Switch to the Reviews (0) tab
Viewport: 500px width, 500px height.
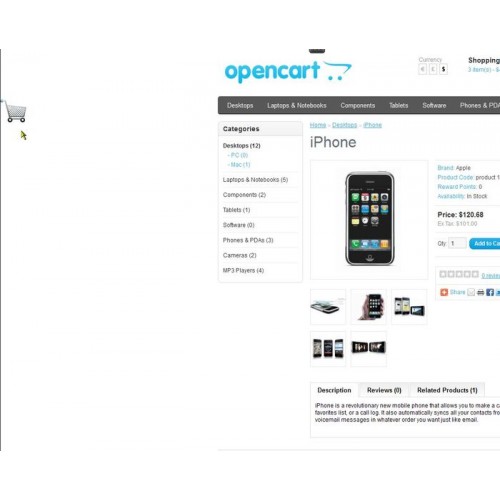coord(384,390)
